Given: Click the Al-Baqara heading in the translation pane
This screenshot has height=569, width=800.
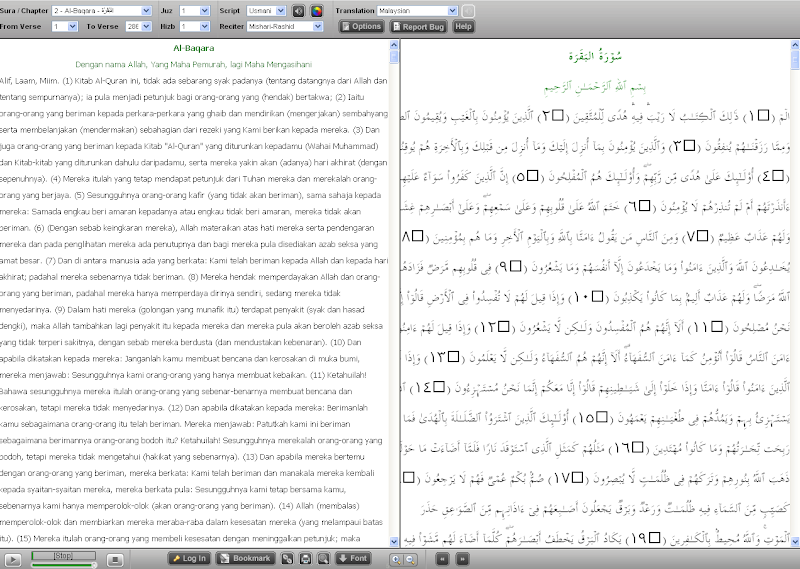Looking at the screenshot, I should (x=194, y=48).
